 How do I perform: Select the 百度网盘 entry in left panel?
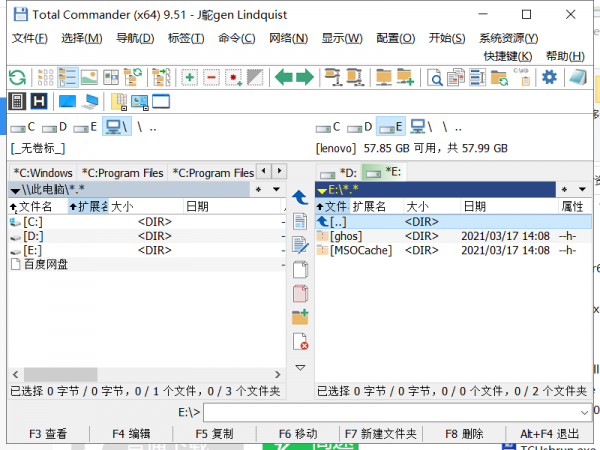tap(147, 264)
